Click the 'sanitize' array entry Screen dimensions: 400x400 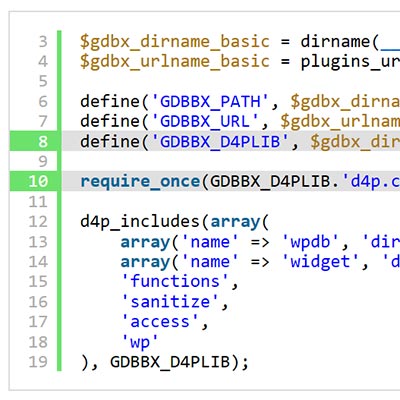click(170, 302)
